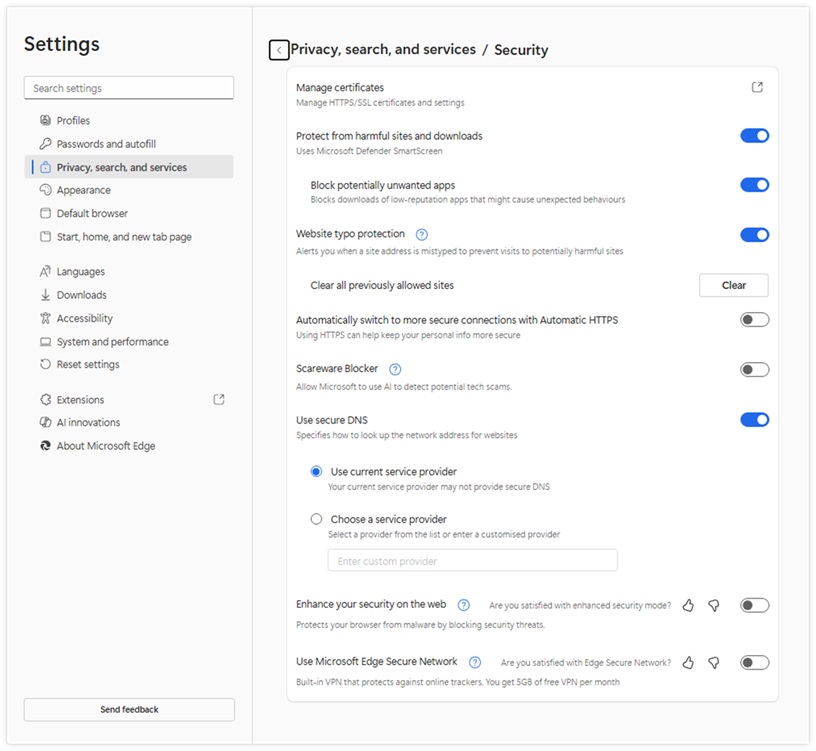Click the Enter custom provider field

coord(472,561)
